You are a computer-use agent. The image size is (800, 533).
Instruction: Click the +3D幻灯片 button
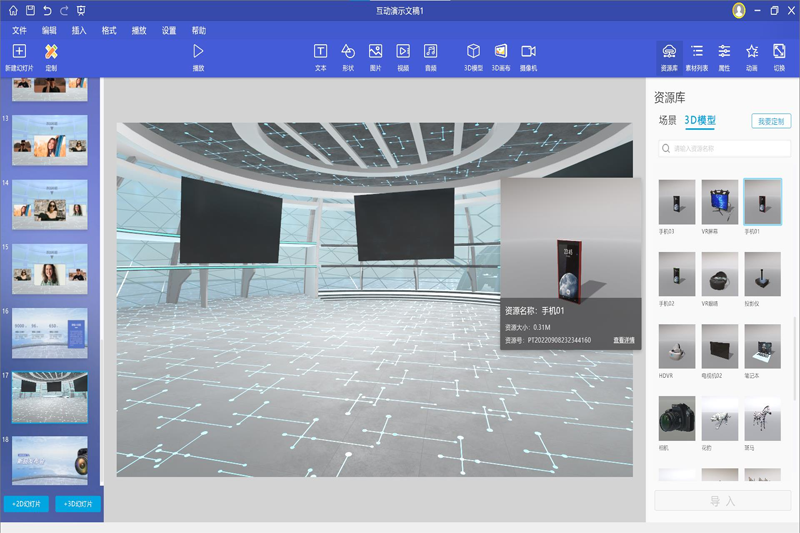pyautogui.click(x=78, y=504)
